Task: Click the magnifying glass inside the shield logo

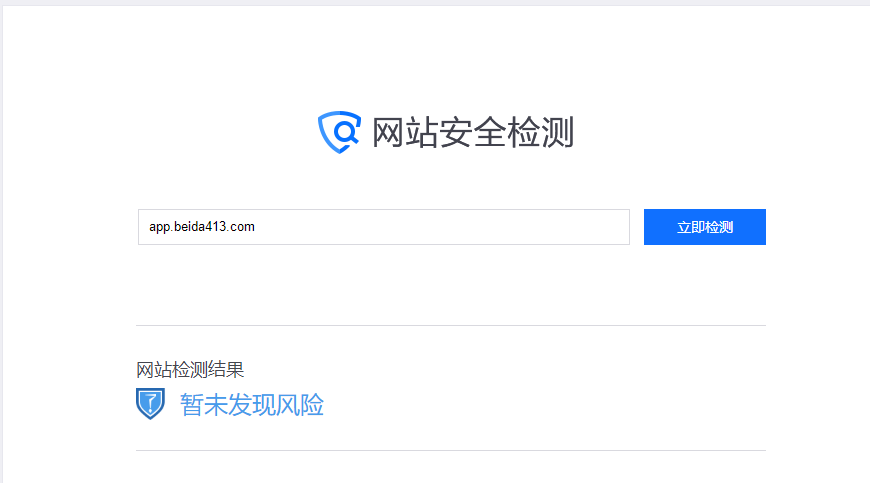Action: point(346,133)
